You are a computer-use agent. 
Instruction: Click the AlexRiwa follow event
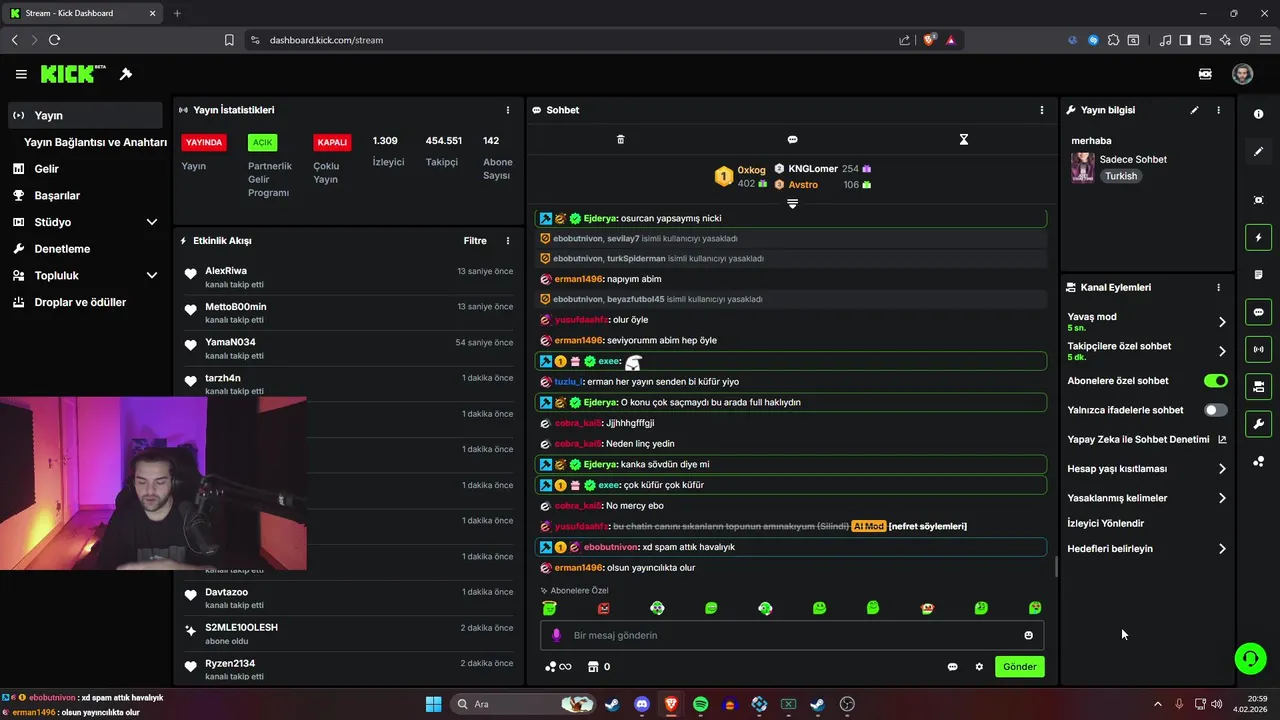(348, 277)
